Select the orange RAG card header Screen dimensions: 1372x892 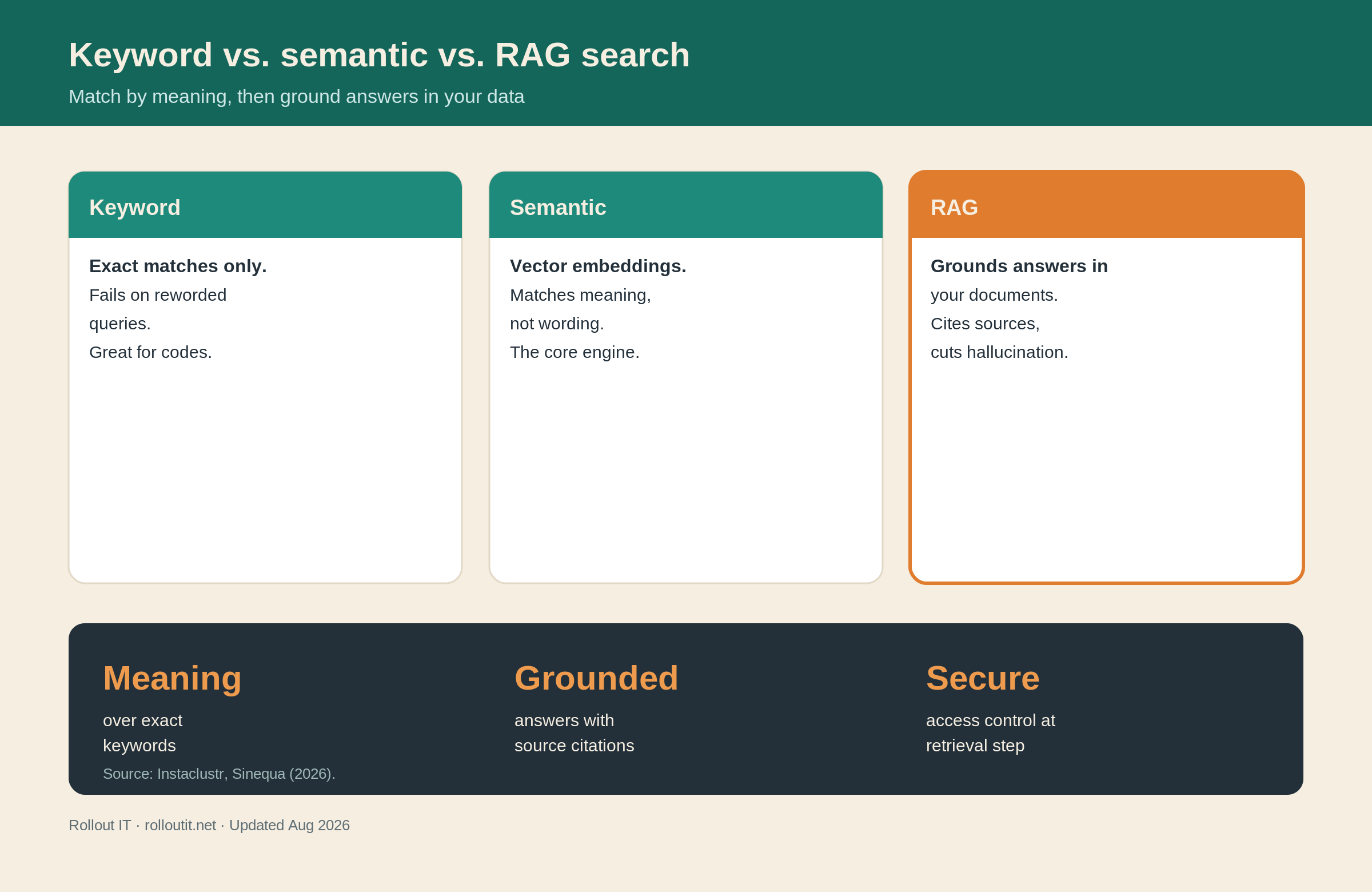(x=1106, y=205)
